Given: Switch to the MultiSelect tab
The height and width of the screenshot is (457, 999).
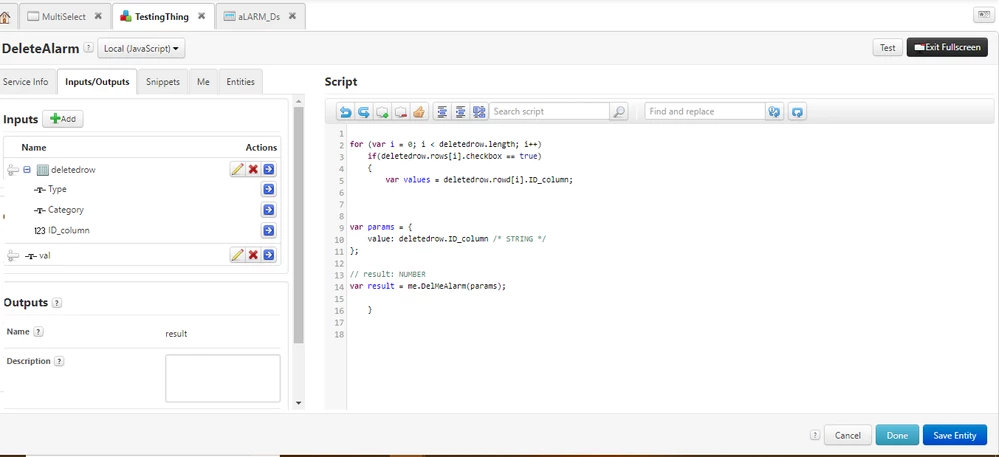Looking at the screenshot, I should point(63,17).
